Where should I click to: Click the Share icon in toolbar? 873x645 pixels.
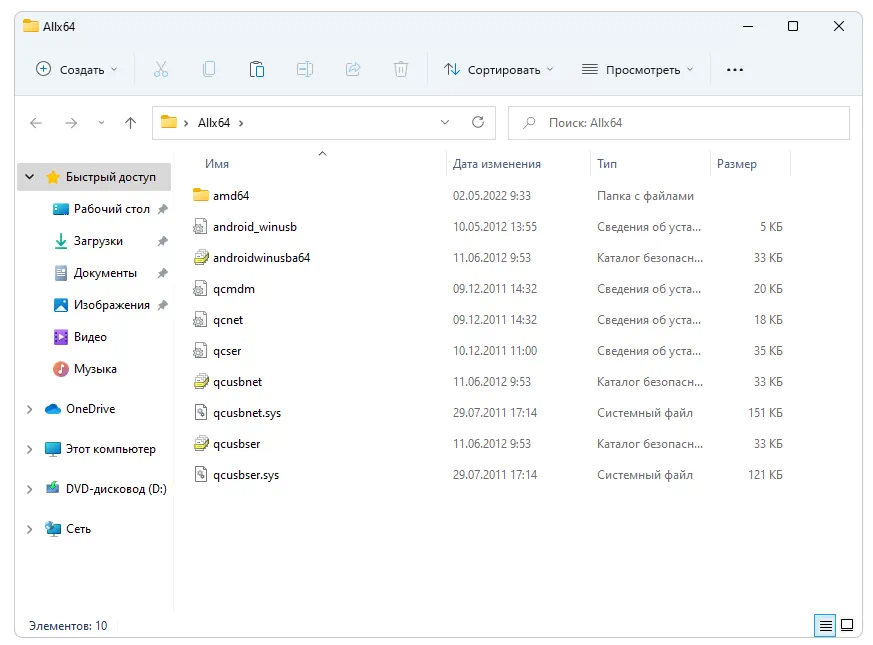pos(353,69)
